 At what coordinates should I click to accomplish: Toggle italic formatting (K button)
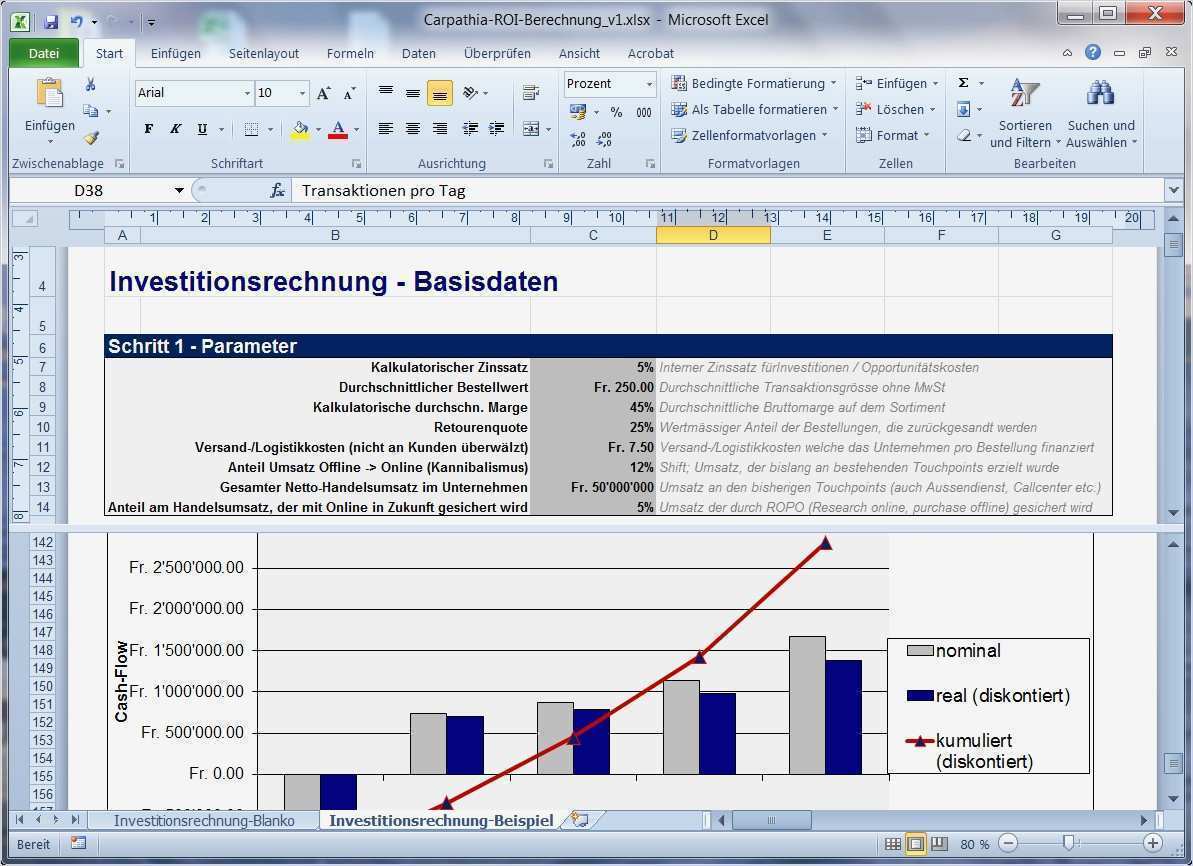pyautogui.click(x=175, y=129)
